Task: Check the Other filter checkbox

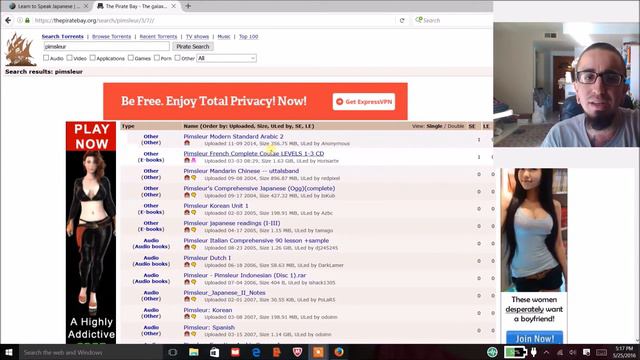Action: [178, 58]
